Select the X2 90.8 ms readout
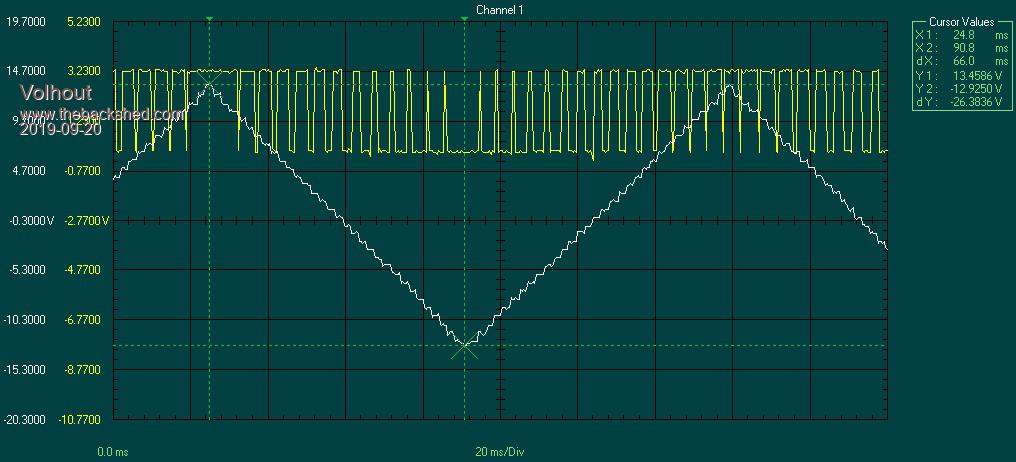Screen dimensions: 1016x462 point(961,47)
